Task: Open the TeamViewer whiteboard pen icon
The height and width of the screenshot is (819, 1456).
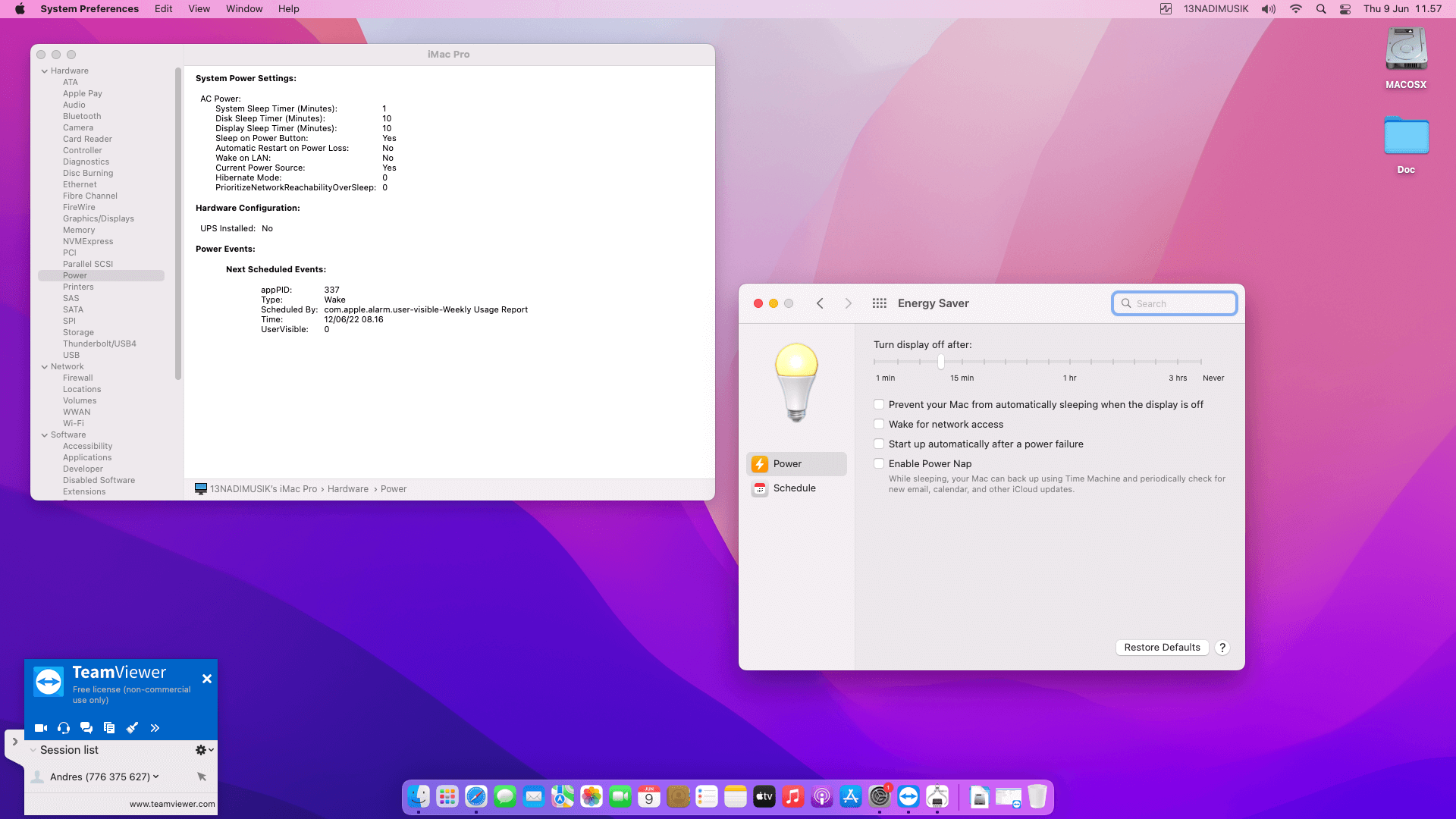Action: [x=132, y=728]
